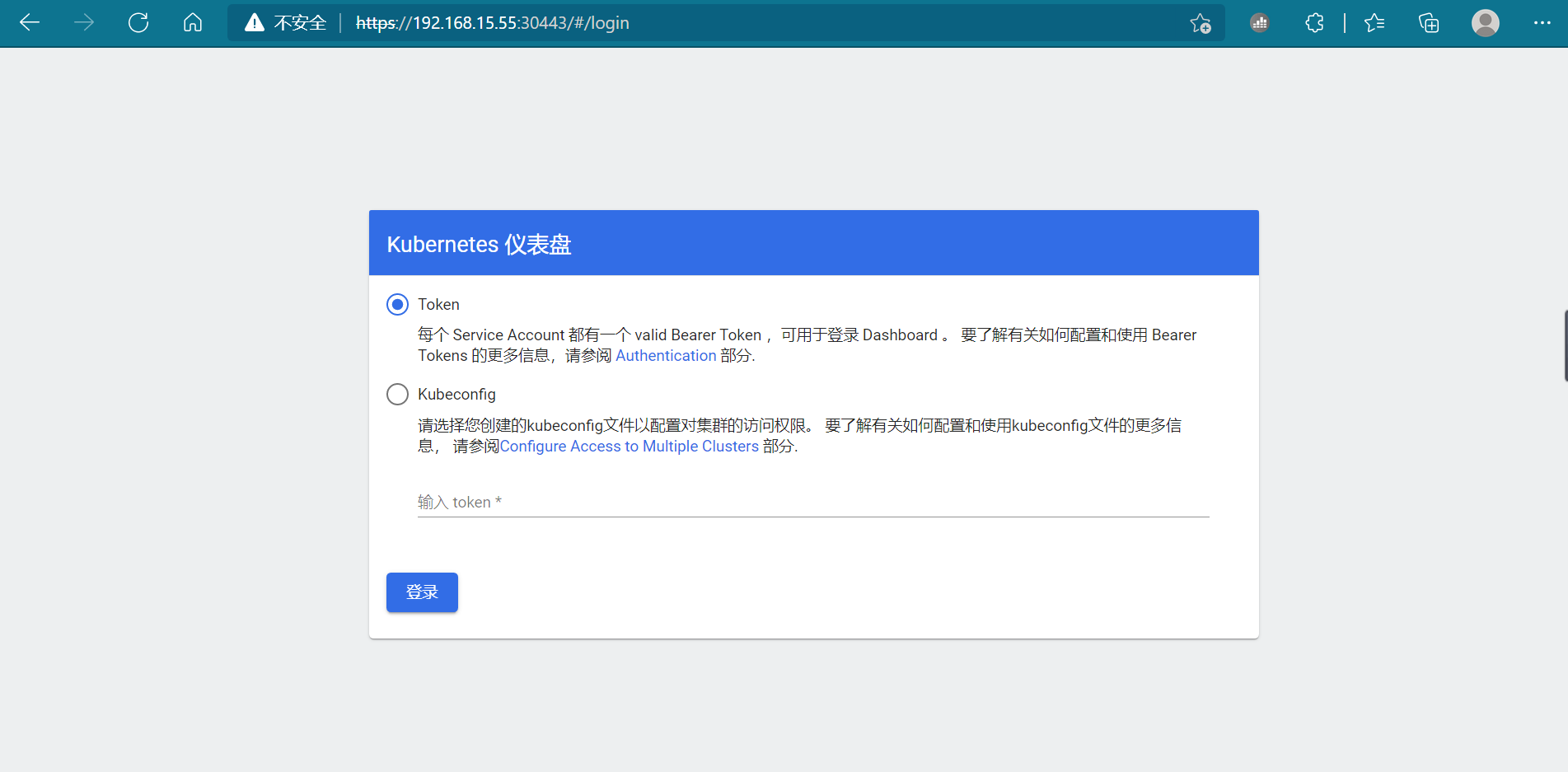Click the address bar URL
The height and width of the screenshot is (772, 1568).
tap(493, 23)
